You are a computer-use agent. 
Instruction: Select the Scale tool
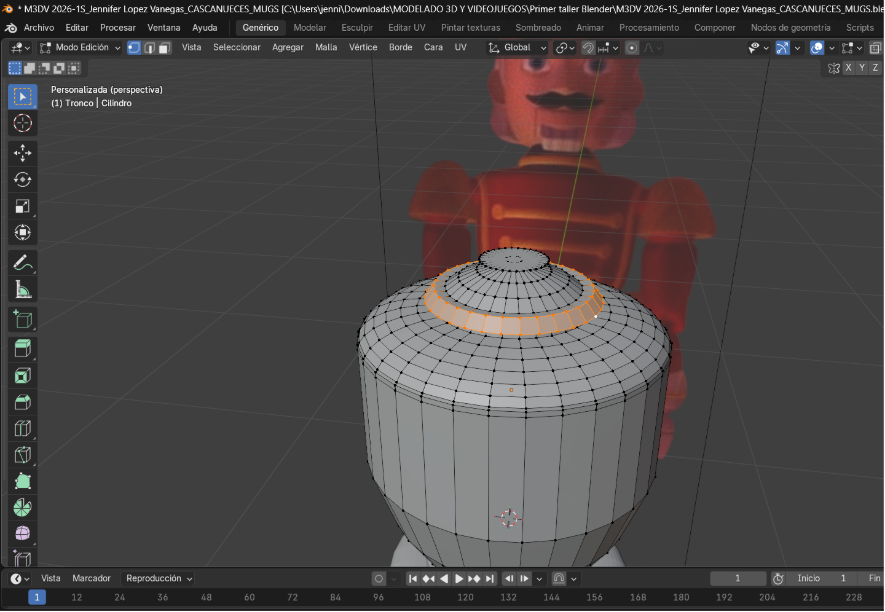click(22, 206)
